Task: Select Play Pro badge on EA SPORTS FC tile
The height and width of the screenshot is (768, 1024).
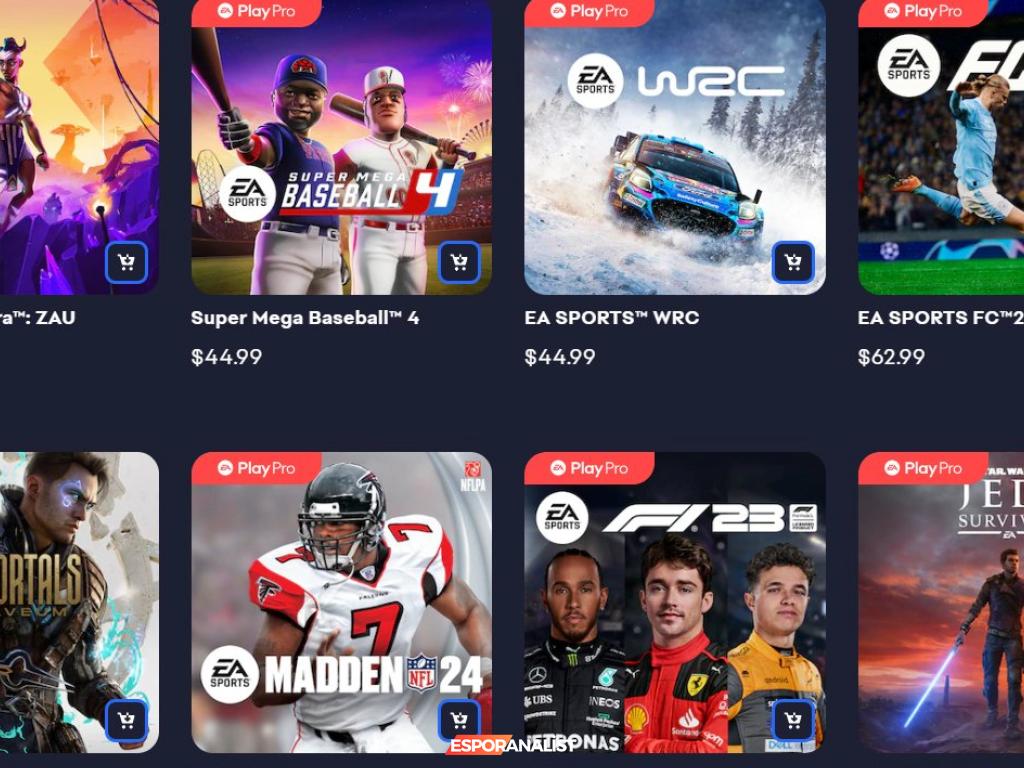Action: point(923,12)
